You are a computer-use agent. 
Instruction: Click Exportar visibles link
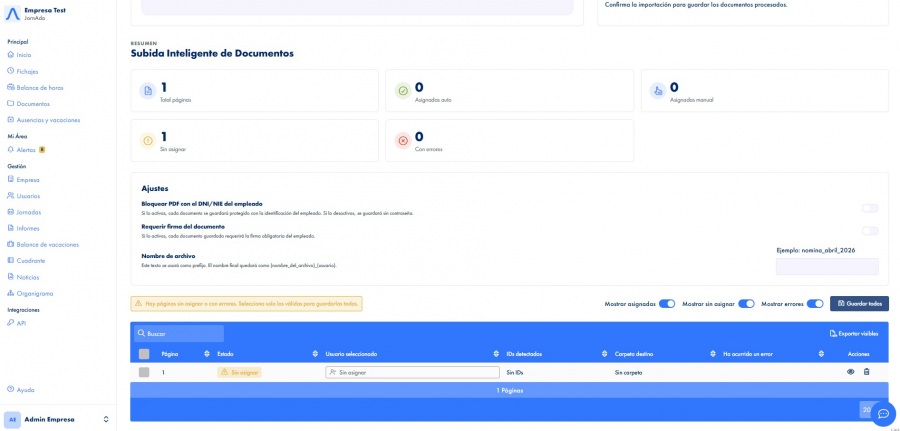click(854, 333)
